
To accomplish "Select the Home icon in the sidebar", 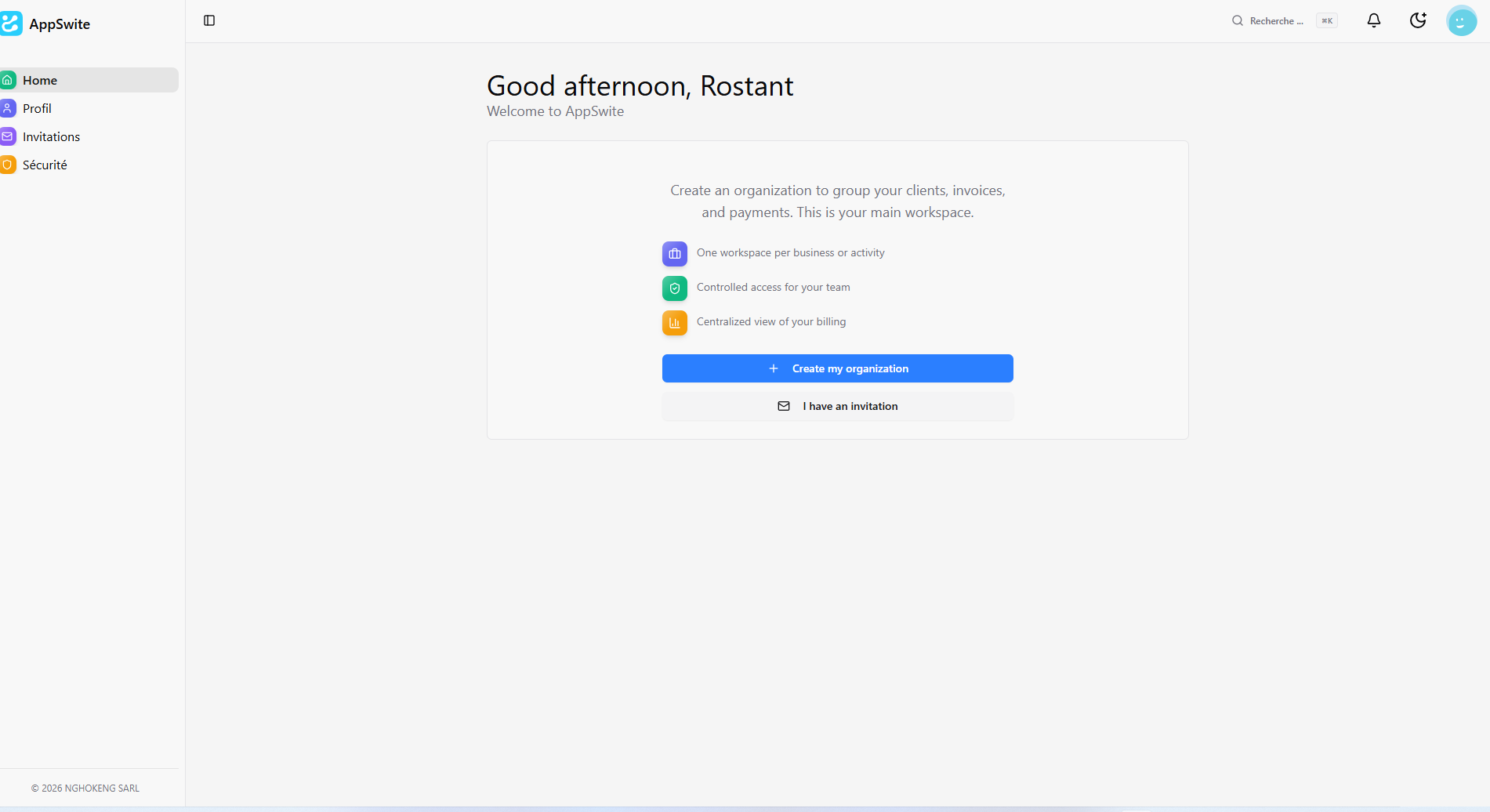I will point(8,79).
